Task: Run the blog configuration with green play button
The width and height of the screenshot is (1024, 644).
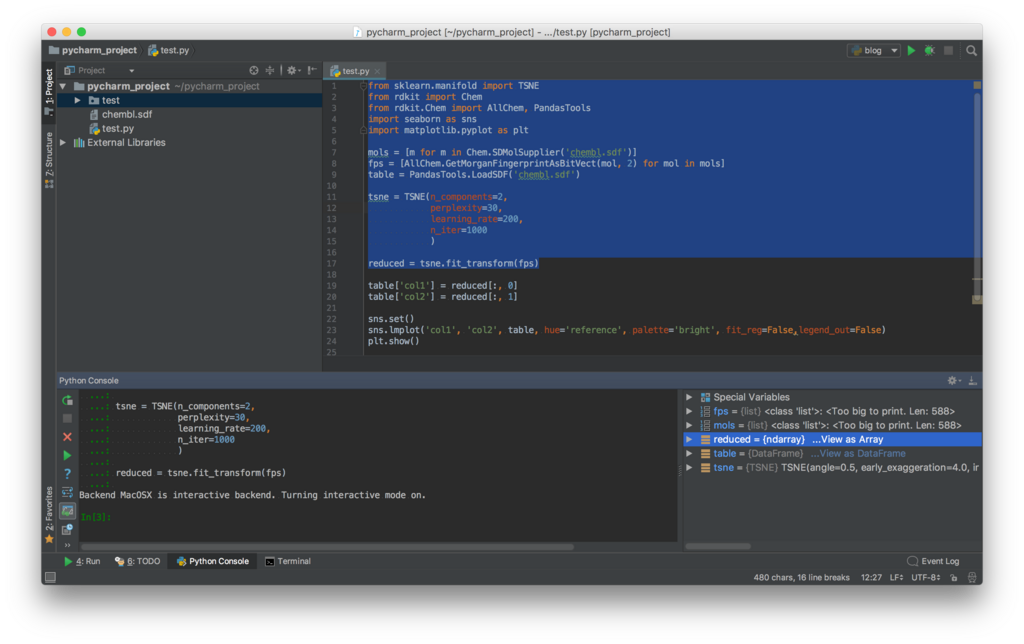Action: [912, 50]
